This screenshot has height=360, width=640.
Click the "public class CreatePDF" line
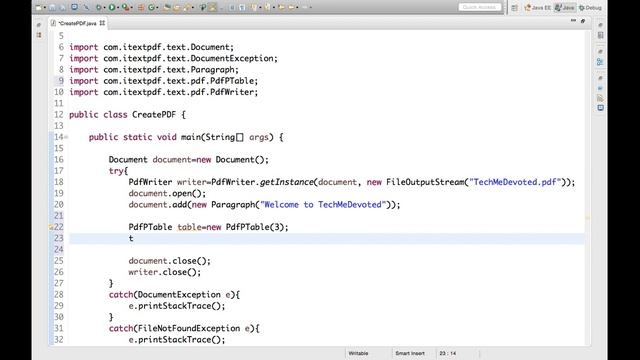tap(127, 115)
